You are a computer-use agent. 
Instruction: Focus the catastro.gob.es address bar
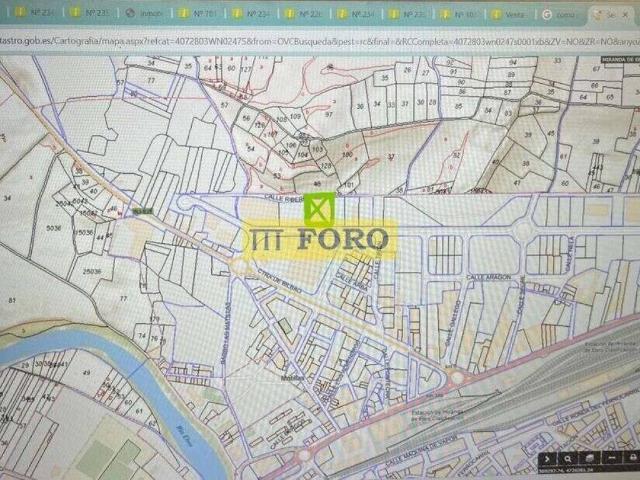pos(320,41)
